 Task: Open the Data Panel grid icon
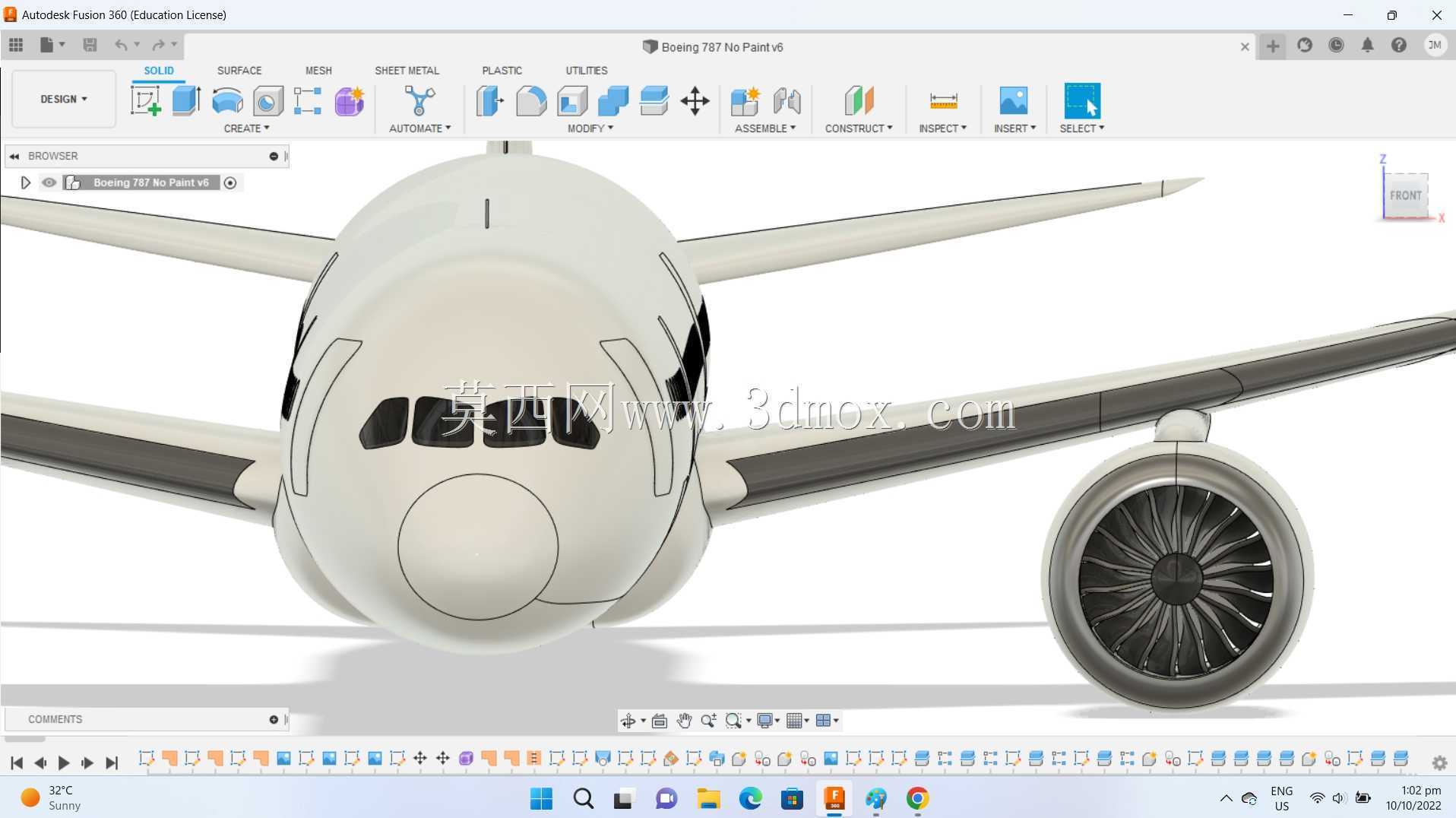tap(16, 46)
